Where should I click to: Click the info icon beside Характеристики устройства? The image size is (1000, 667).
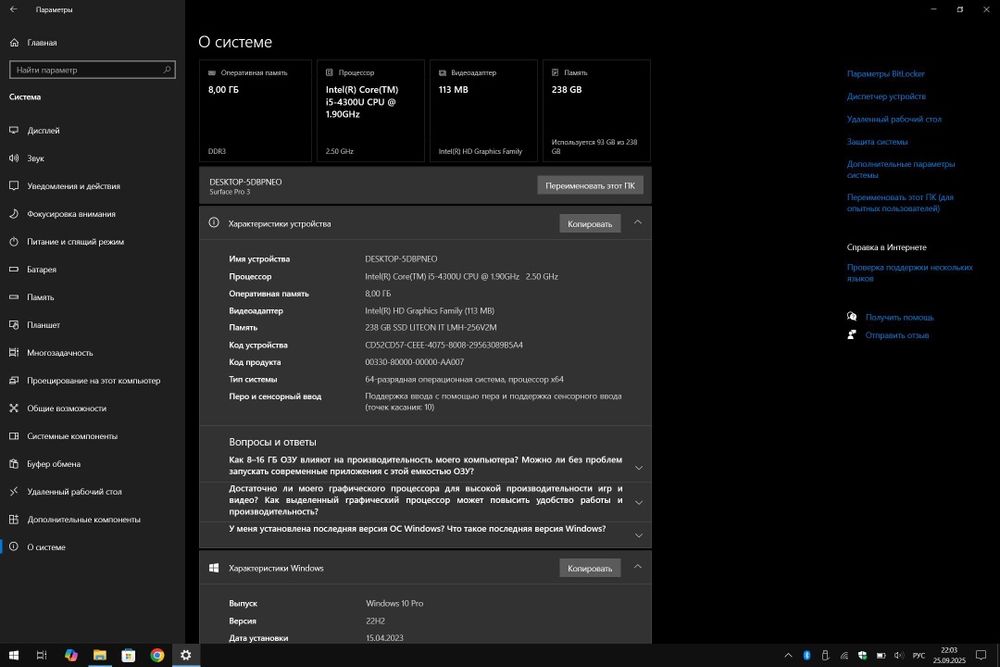point(214,223)
